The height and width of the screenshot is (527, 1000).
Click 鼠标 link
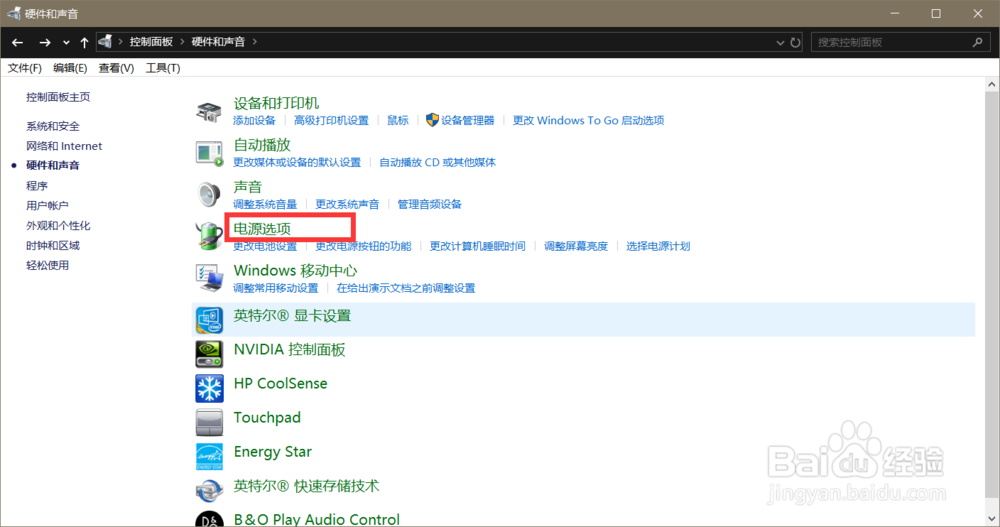tap(398, 121)
